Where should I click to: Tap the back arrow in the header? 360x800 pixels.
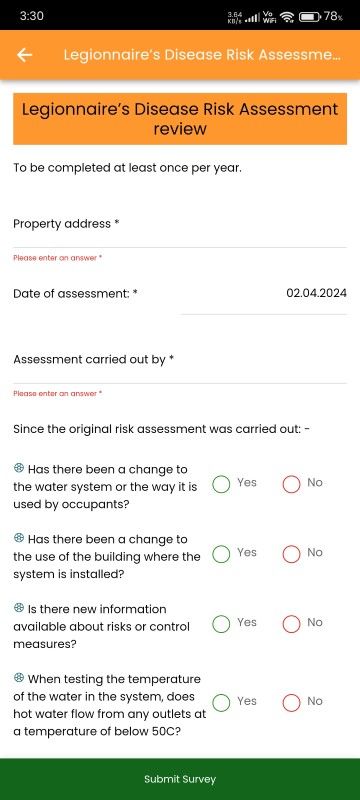[24, 55]
